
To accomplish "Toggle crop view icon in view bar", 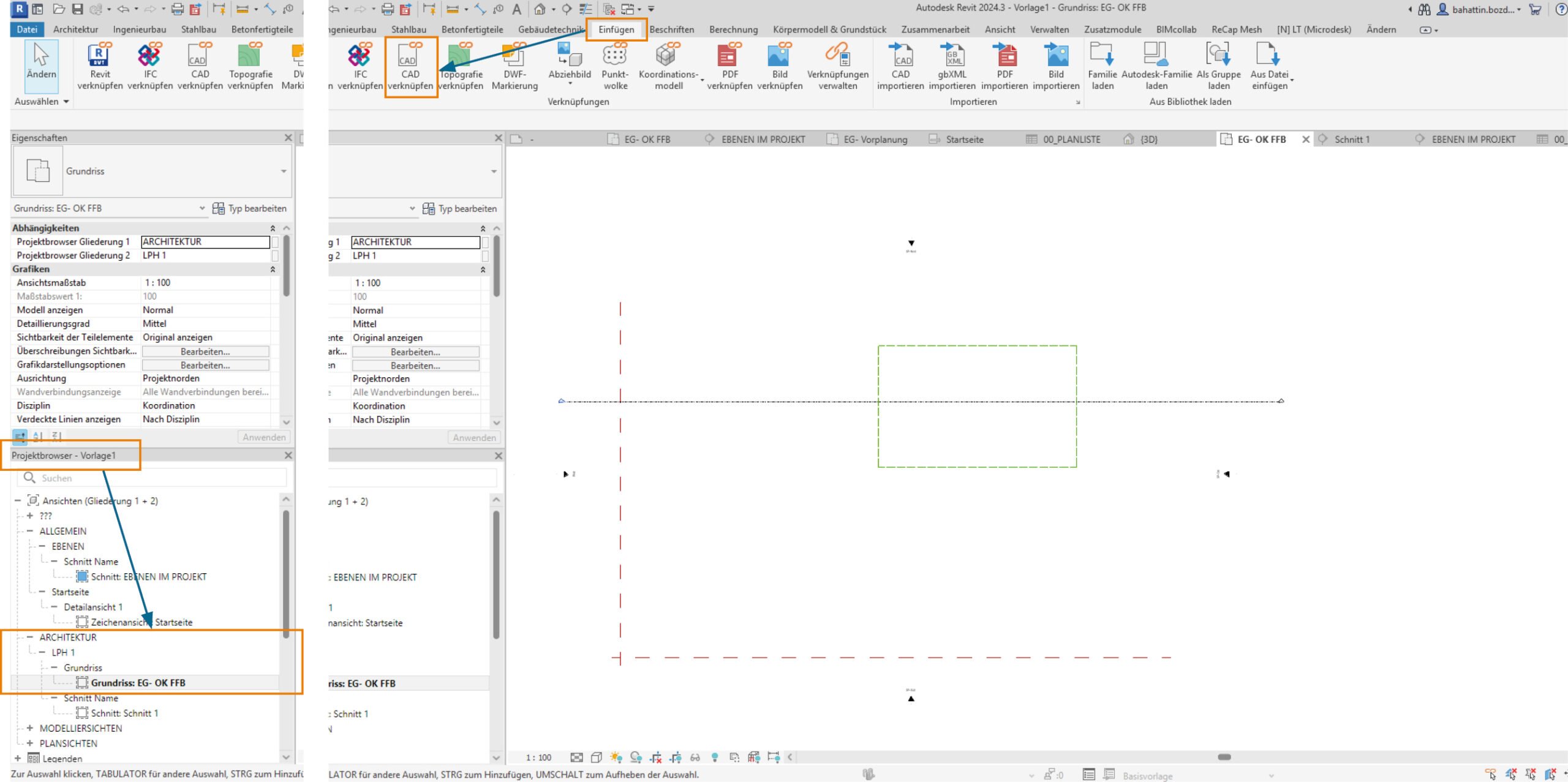I will 655,758.
